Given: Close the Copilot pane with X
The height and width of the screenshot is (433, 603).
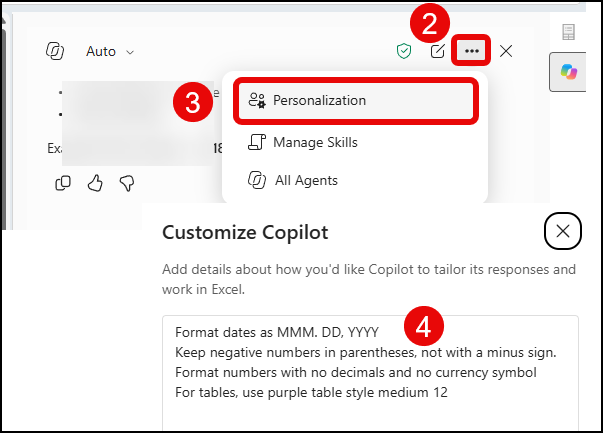Looking at the screenshot, I should coord(506,51).
